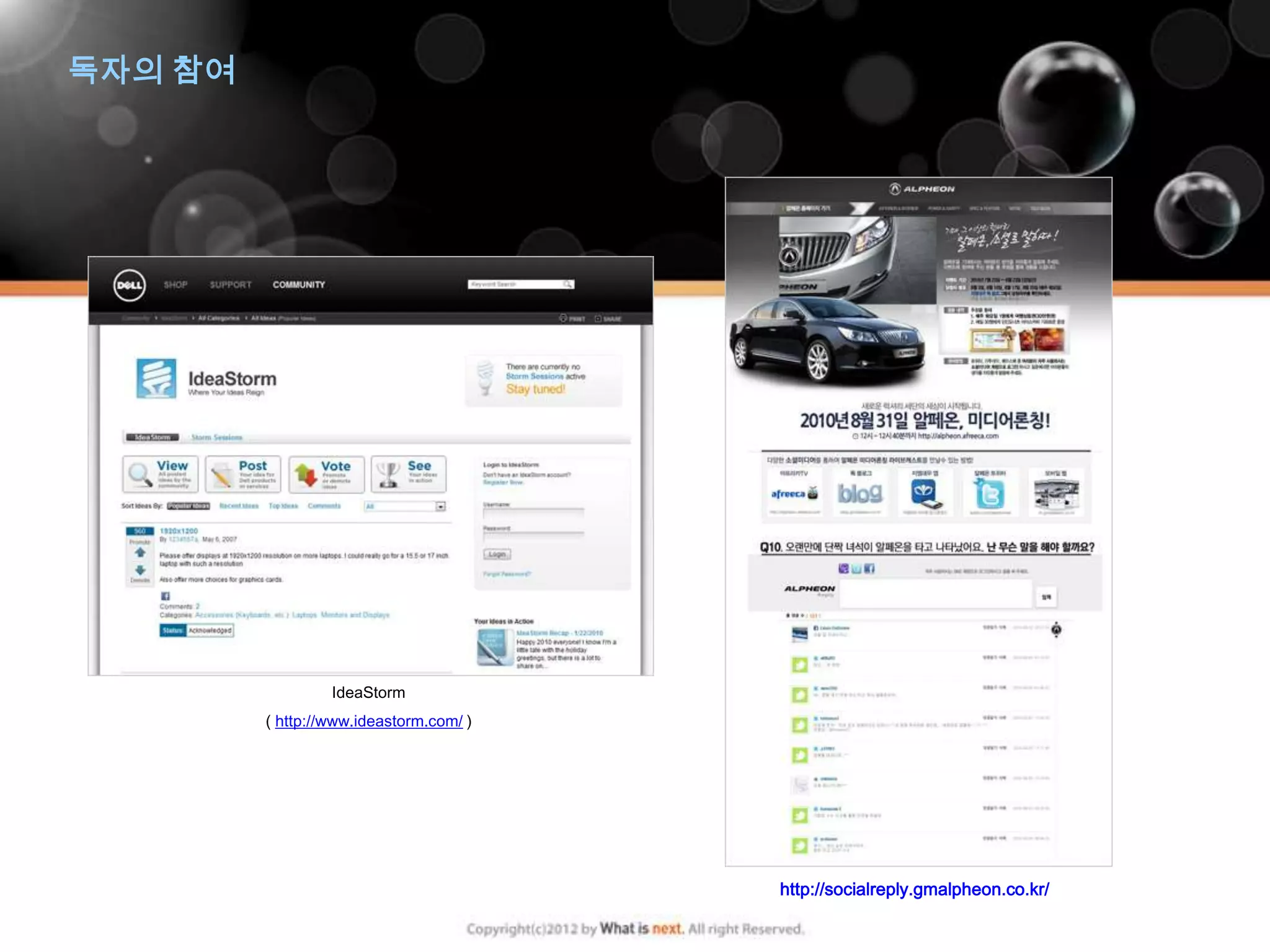Open the SUPPORT menu in Dell header
The height and width of the screenshot is (952, 1270).
point(231,284)
